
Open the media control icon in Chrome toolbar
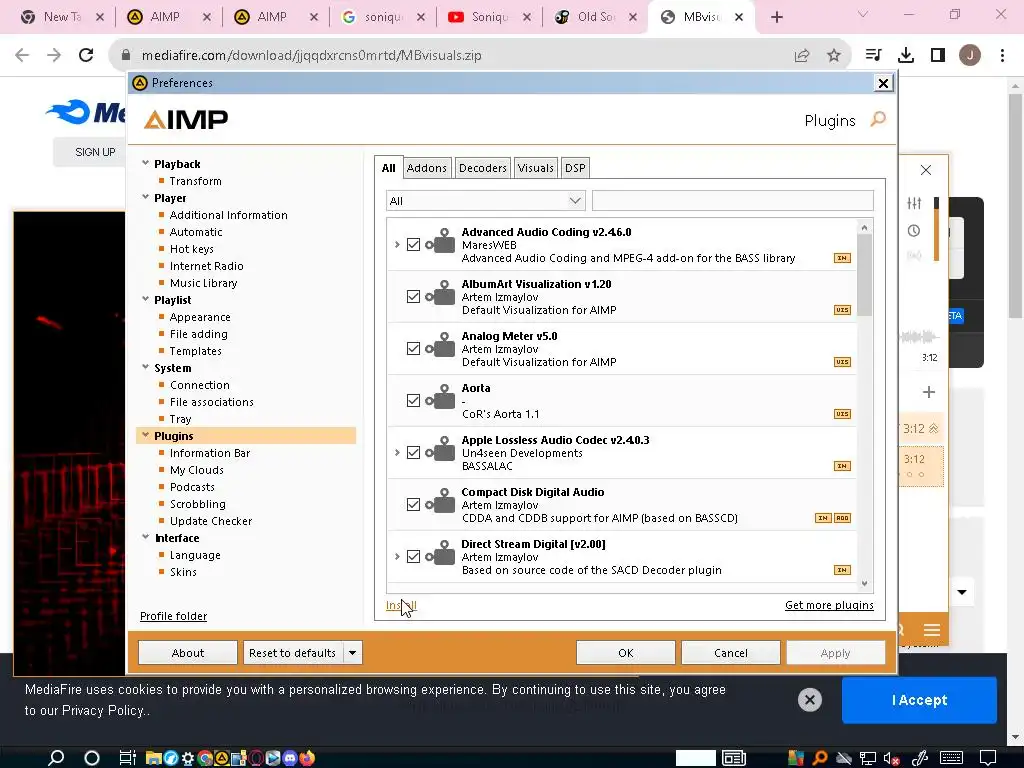pos(873,56)
